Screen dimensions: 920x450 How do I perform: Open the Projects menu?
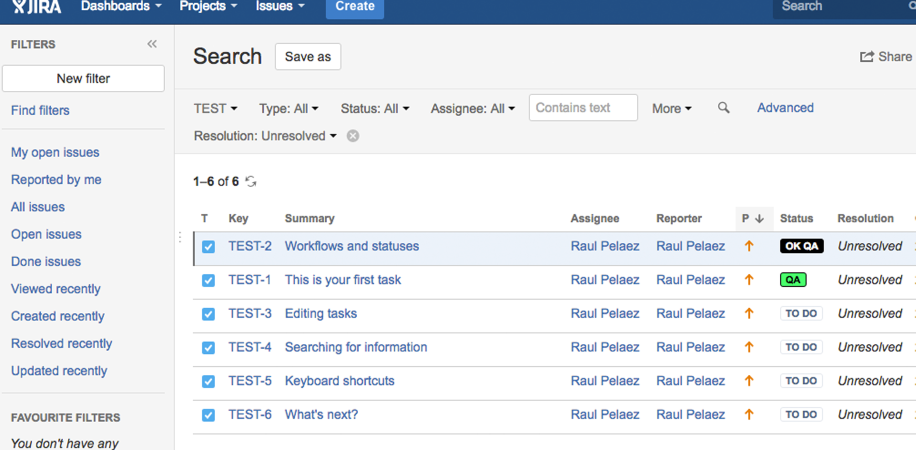[208, 7]
